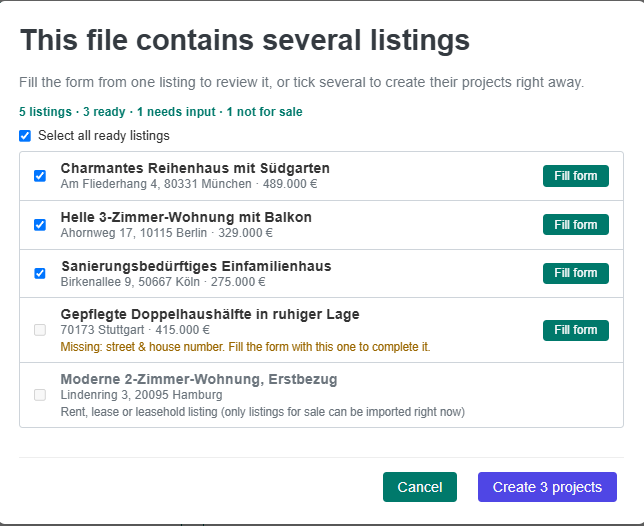This screenshot has height=526, width=644.
Task: Click the title 'Moderne 2-Zimmer-Wohnung, Erstbezug'
Action: pyautogui.click(x=199, y=379)
